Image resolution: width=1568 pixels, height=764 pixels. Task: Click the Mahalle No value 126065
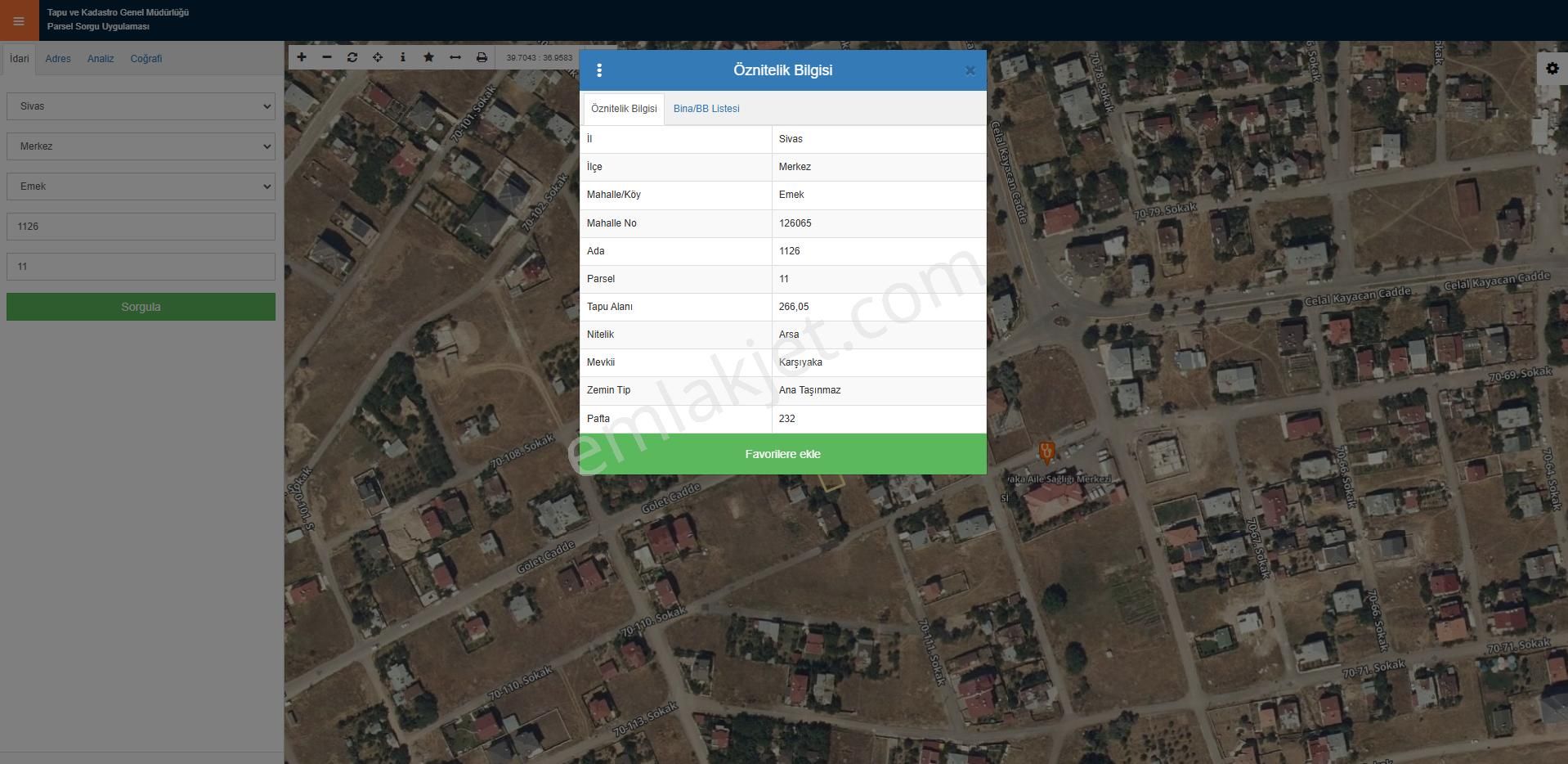(795, 223)
